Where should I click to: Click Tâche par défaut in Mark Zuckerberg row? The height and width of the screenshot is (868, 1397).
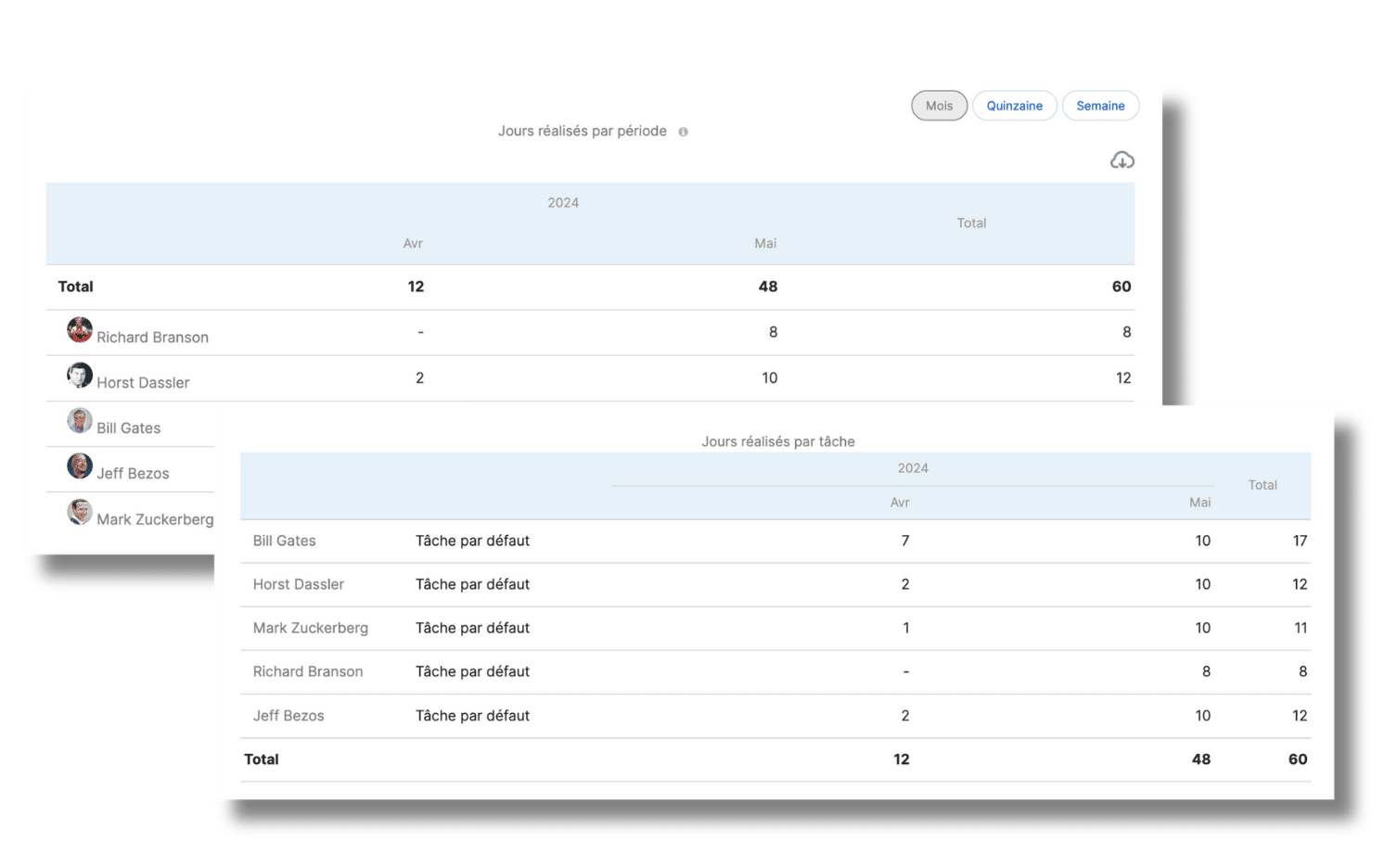pos(472,628)
